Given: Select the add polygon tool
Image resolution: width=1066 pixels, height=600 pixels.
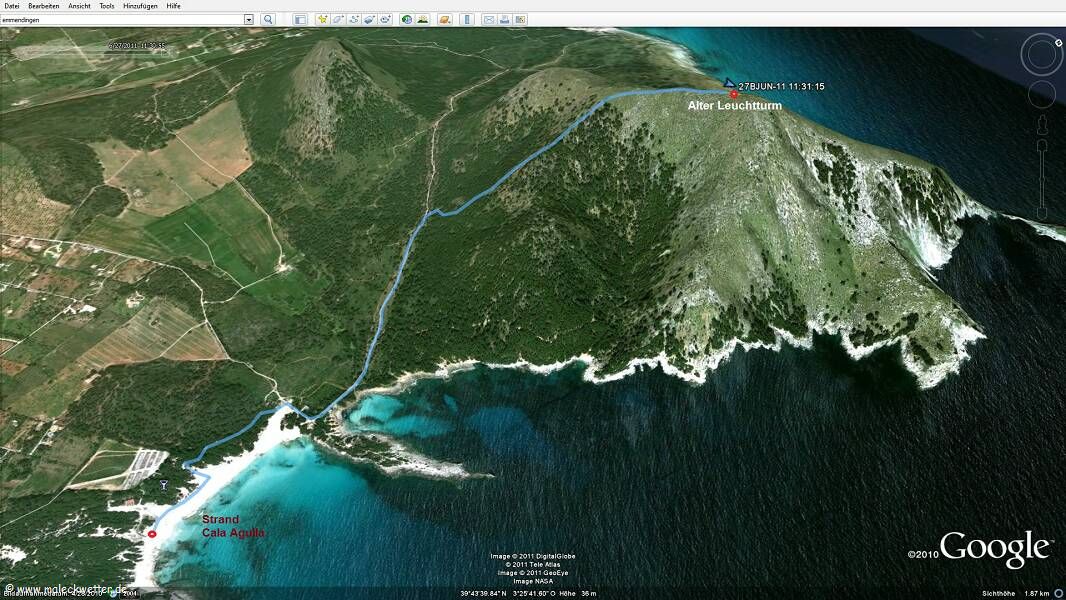Looking at the screenshot, I should coord(338,19).
